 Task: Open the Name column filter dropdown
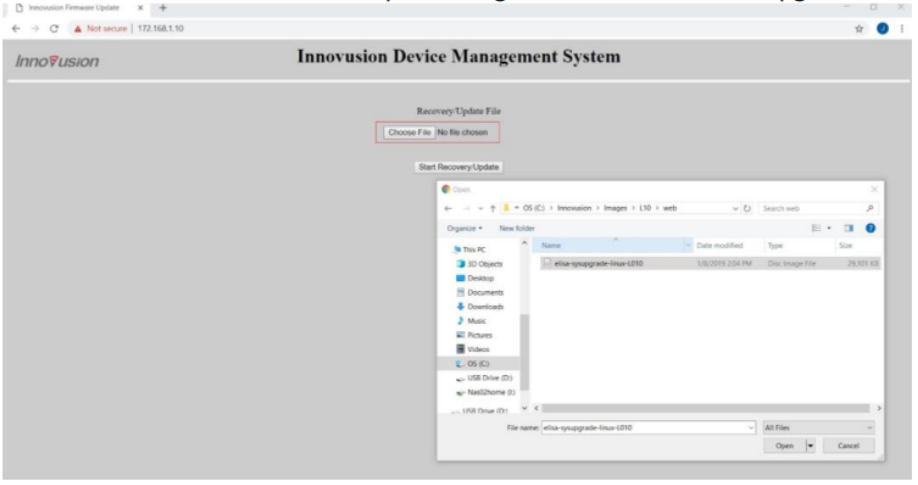[688, 245]
